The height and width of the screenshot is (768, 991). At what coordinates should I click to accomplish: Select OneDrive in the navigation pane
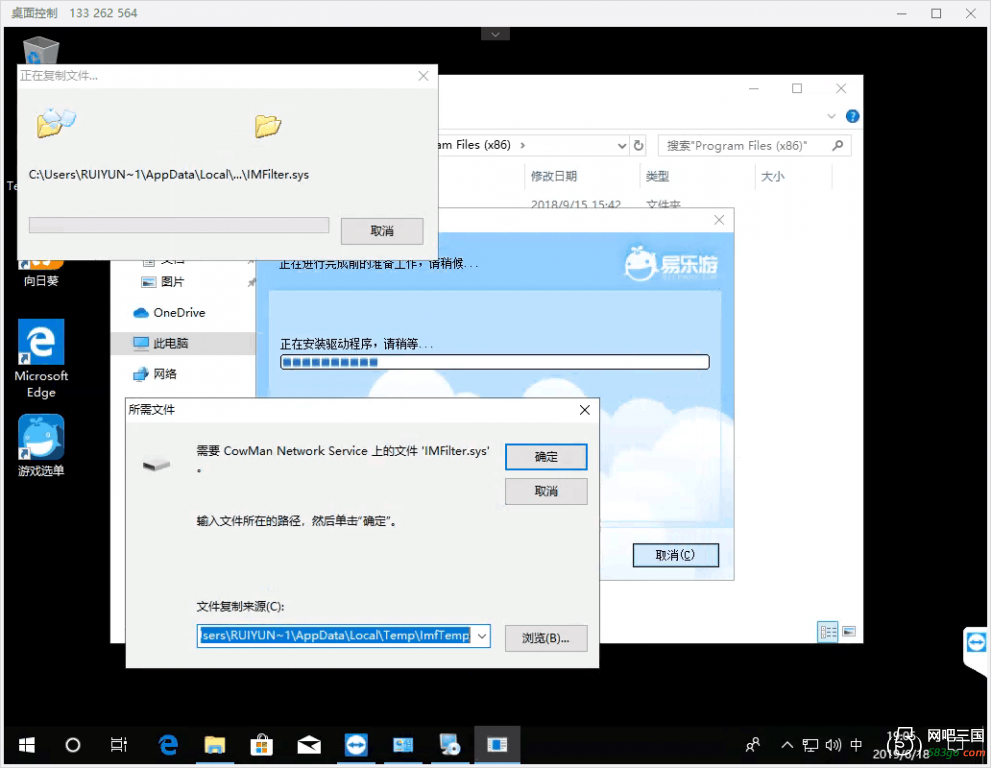178,313
